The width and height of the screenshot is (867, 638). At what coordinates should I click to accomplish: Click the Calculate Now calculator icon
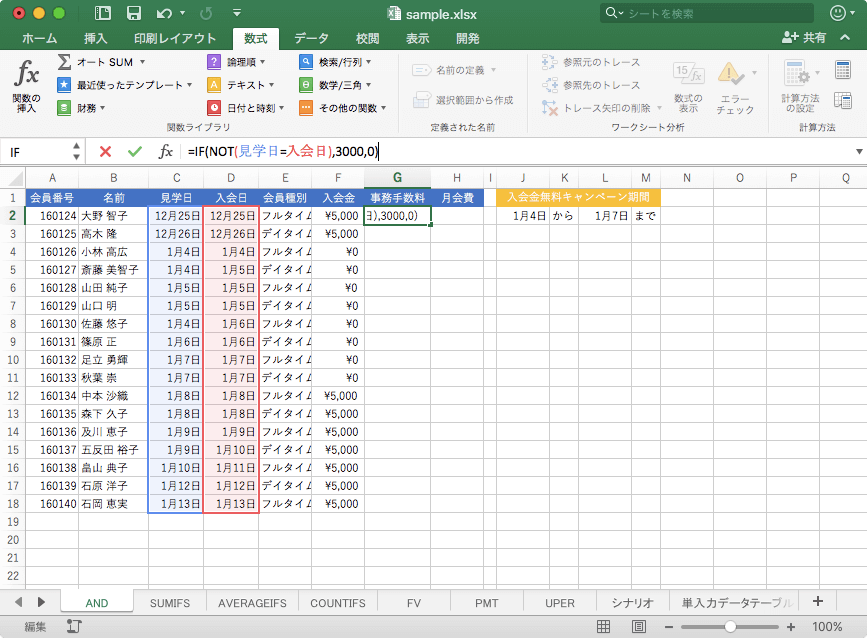pyautogui.click(x=843, y=70)
